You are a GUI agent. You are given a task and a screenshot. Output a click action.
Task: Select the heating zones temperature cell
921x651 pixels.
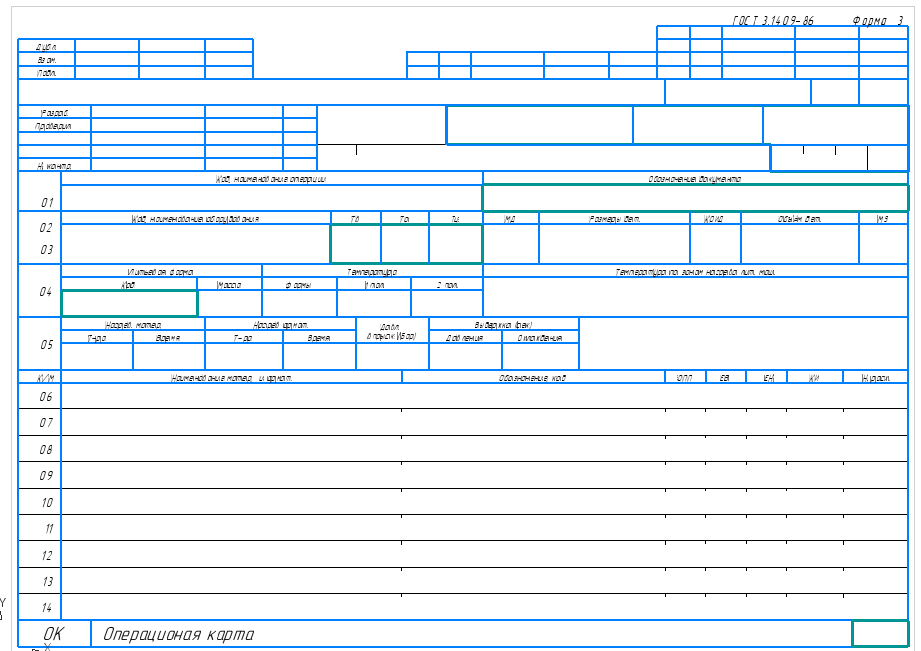click(x=695, y=297)
